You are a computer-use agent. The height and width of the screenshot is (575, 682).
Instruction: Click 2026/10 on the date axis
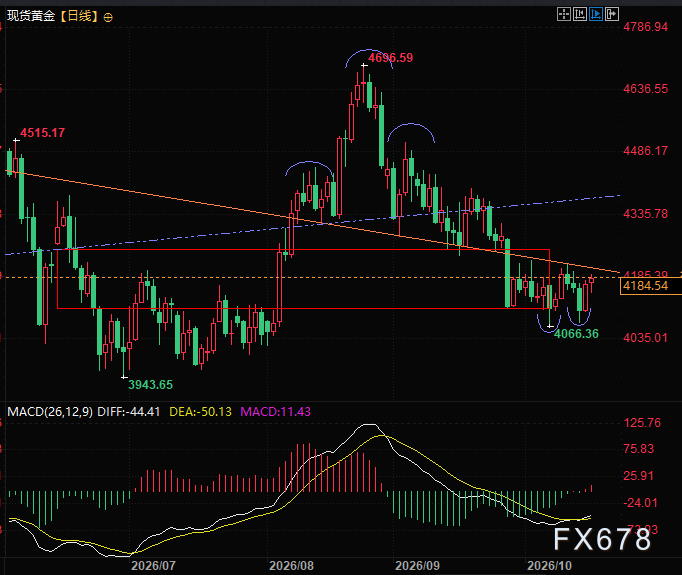click(x=549, y=565)
